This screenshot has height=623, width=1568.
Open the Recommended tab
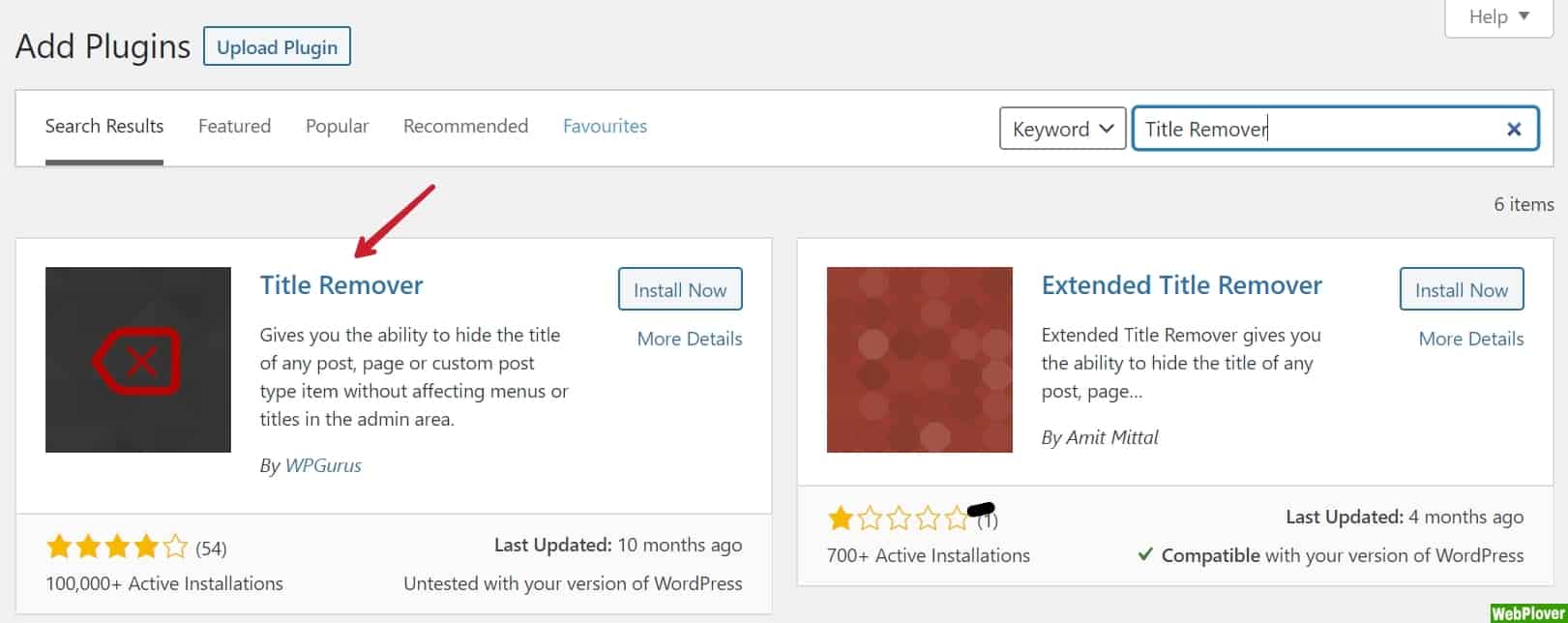[465, 126]
